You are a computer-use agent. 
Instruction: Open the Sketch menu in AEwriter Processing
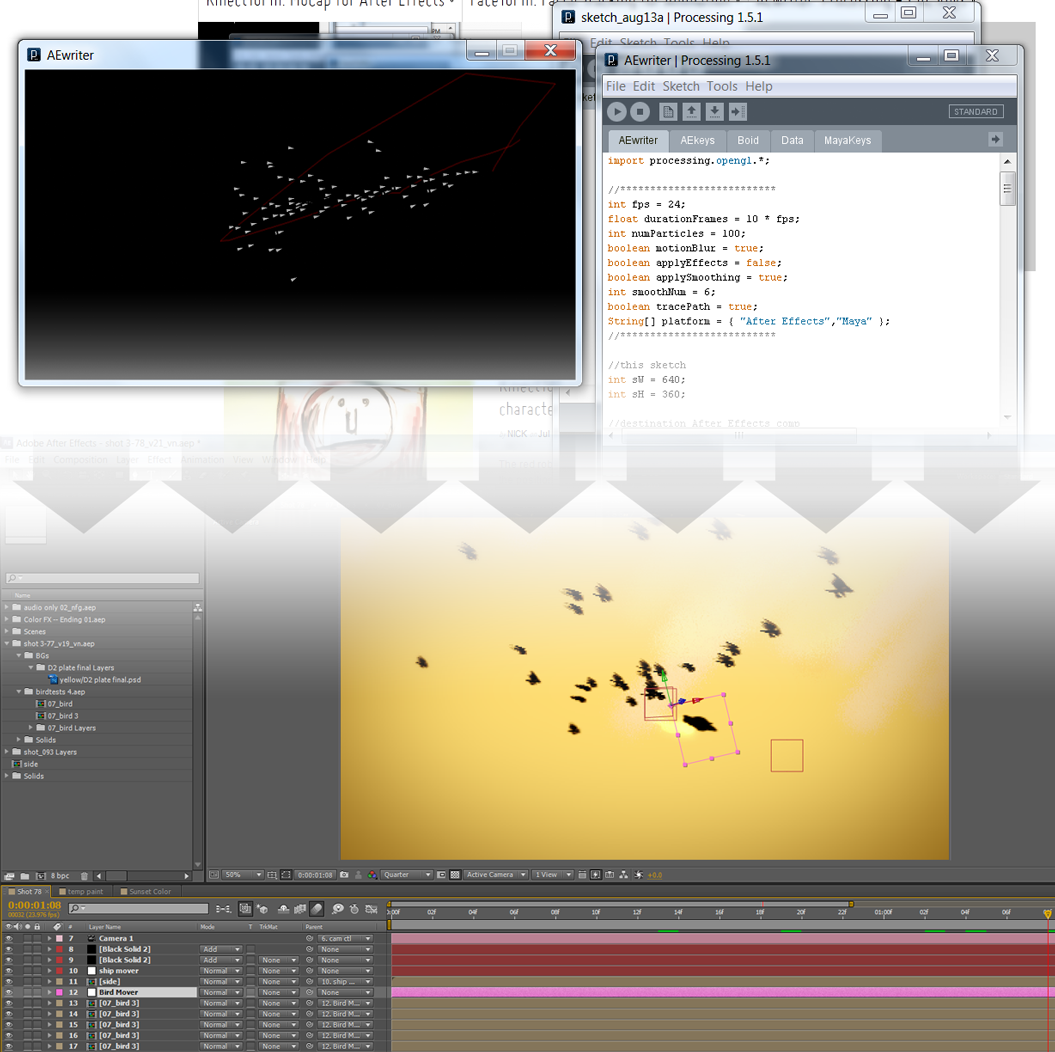(681, 86)
